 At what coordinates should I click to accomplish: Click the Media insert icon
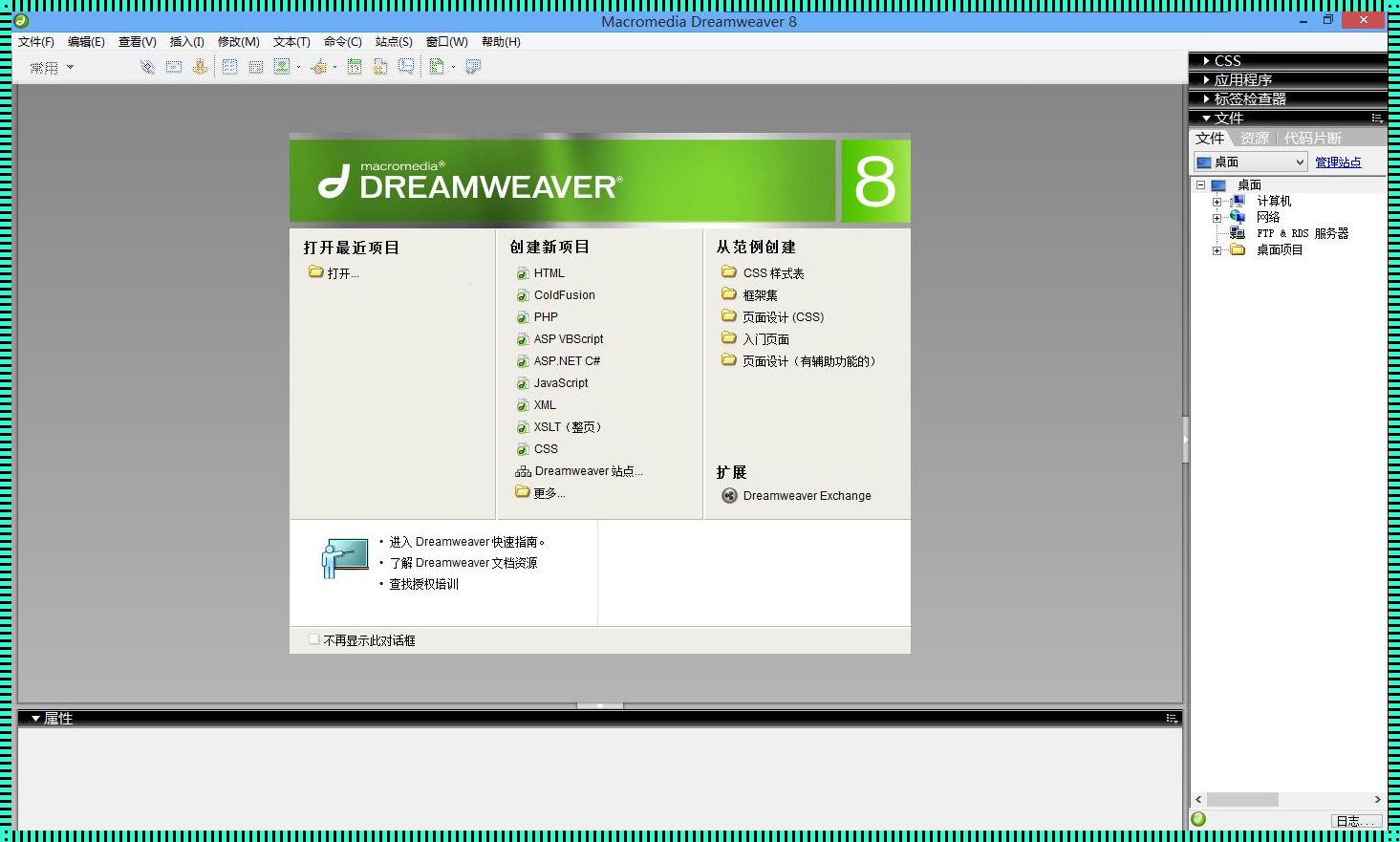319,67
